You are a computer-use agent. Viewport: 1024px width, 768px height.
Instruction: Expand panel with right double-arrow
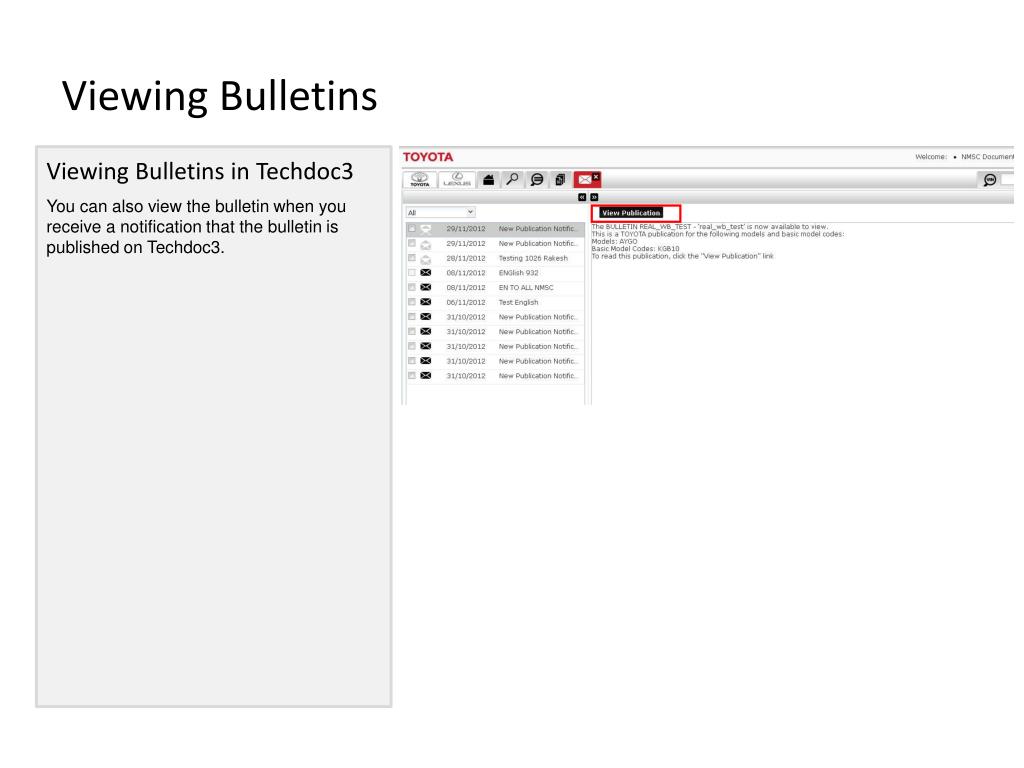[594, 197]
